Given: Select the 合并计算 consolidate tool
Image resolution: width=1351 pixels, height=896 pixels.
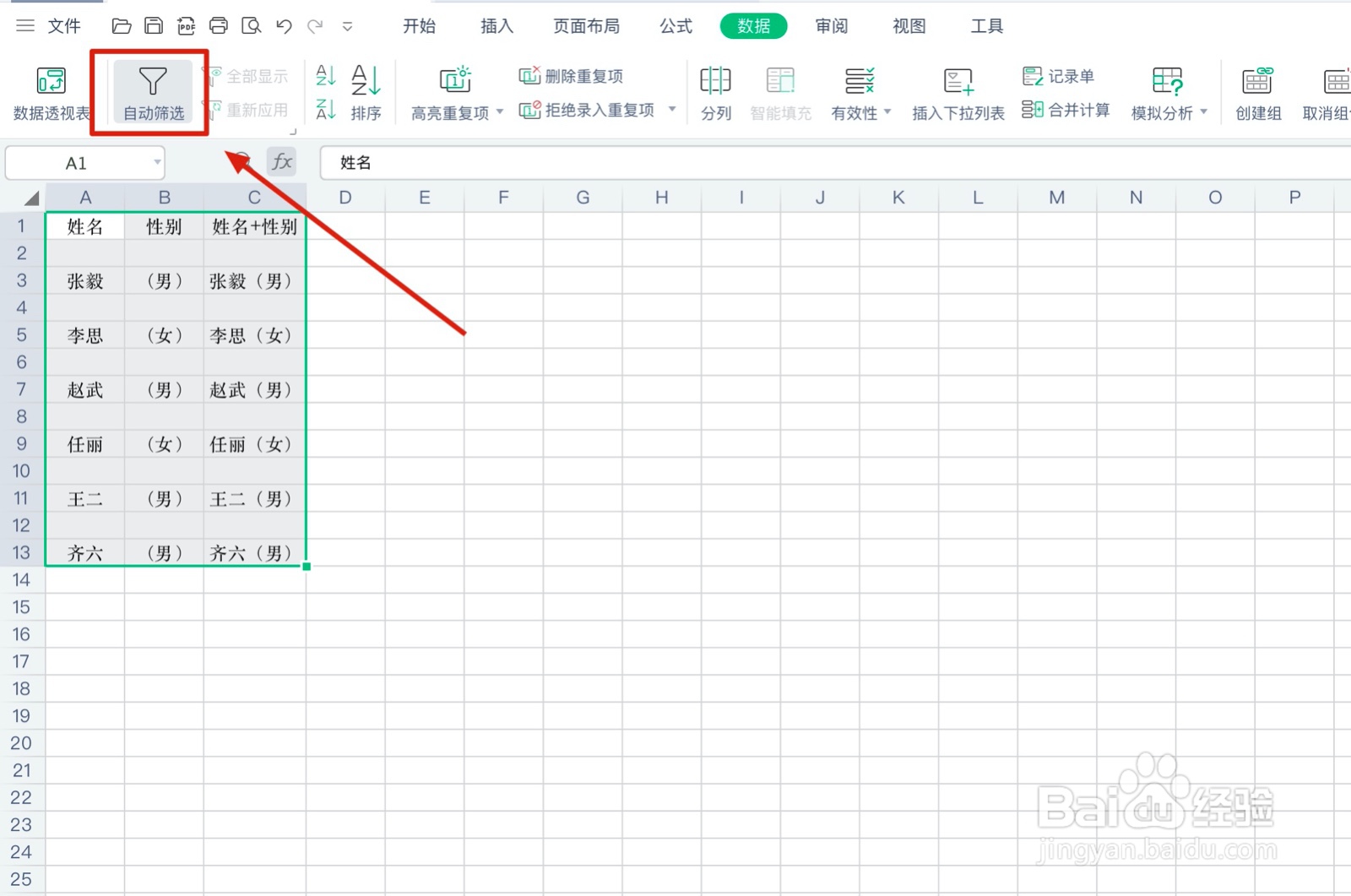Looking at the screenshot, I should coord(1066,110).
